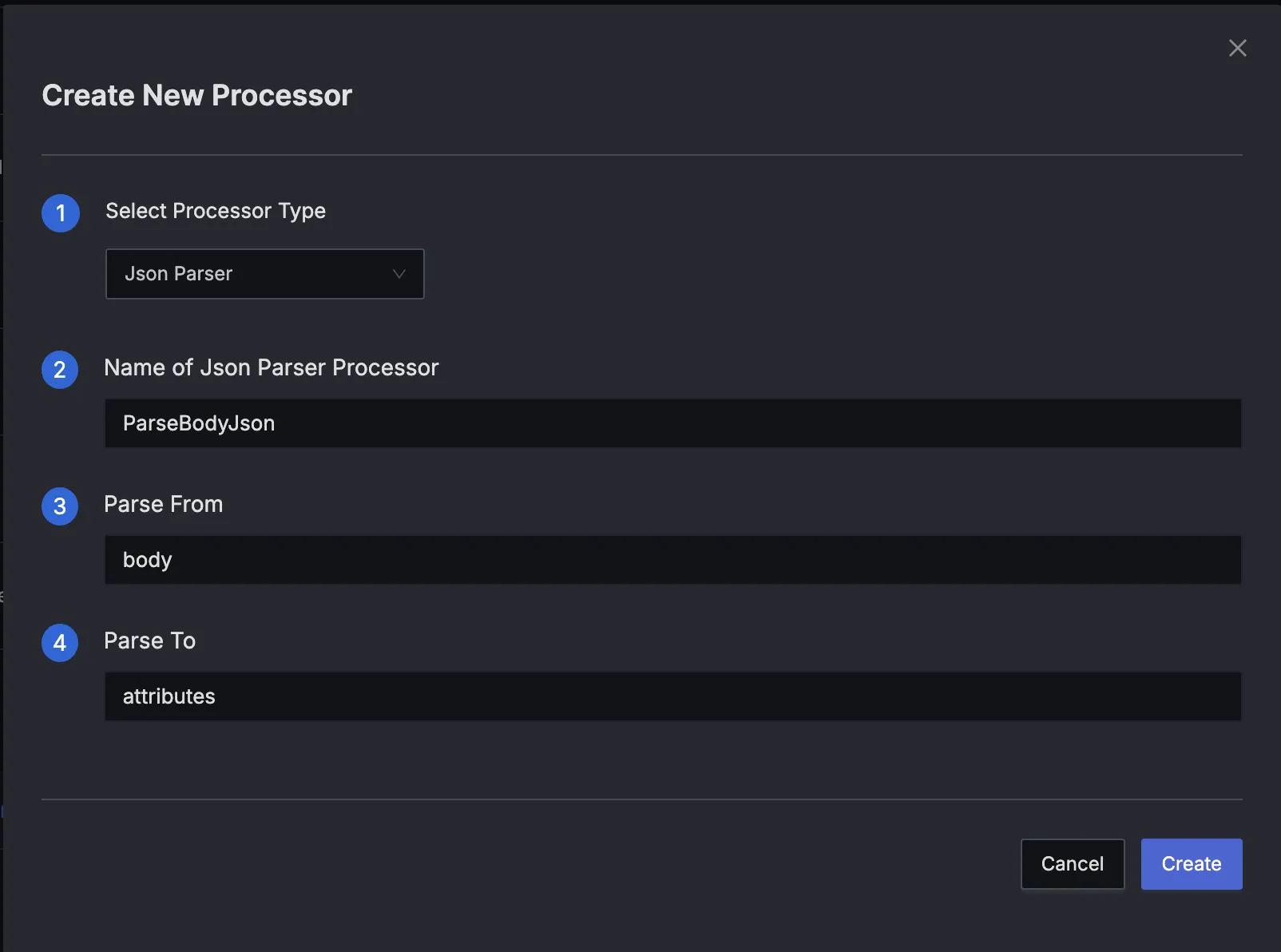Cancel the processor creation
The width and height of the screenshot is (1281, 952).
coord(1073,864)
